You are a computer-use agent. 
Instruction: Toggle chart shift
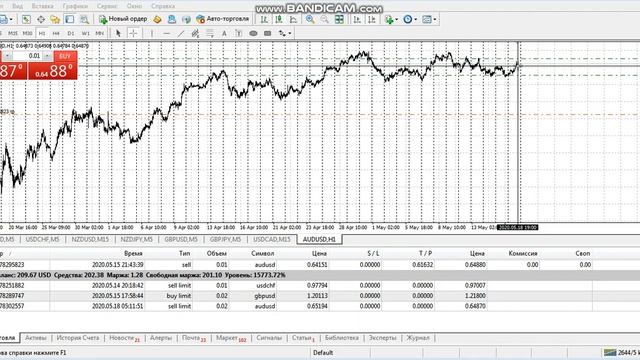click(x=372, y=19)
